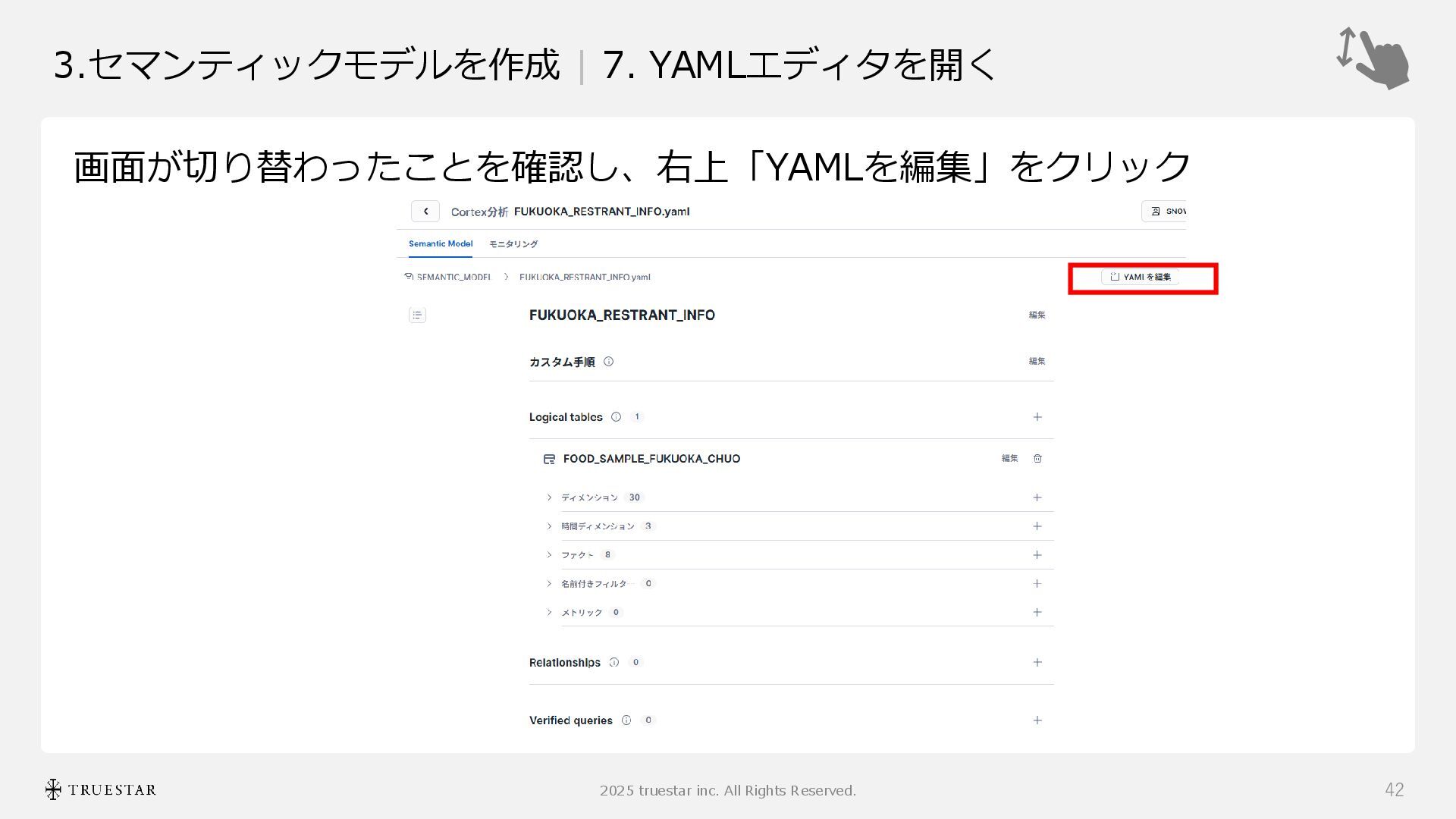
Task: Expand the 名前付きフィルター section
Action: click(550, 583)
